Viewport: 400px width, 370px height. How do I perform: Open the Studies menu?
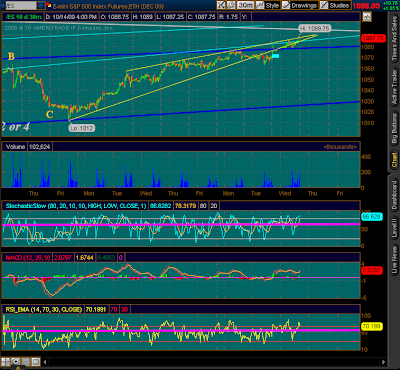click(x=335, y=5)
